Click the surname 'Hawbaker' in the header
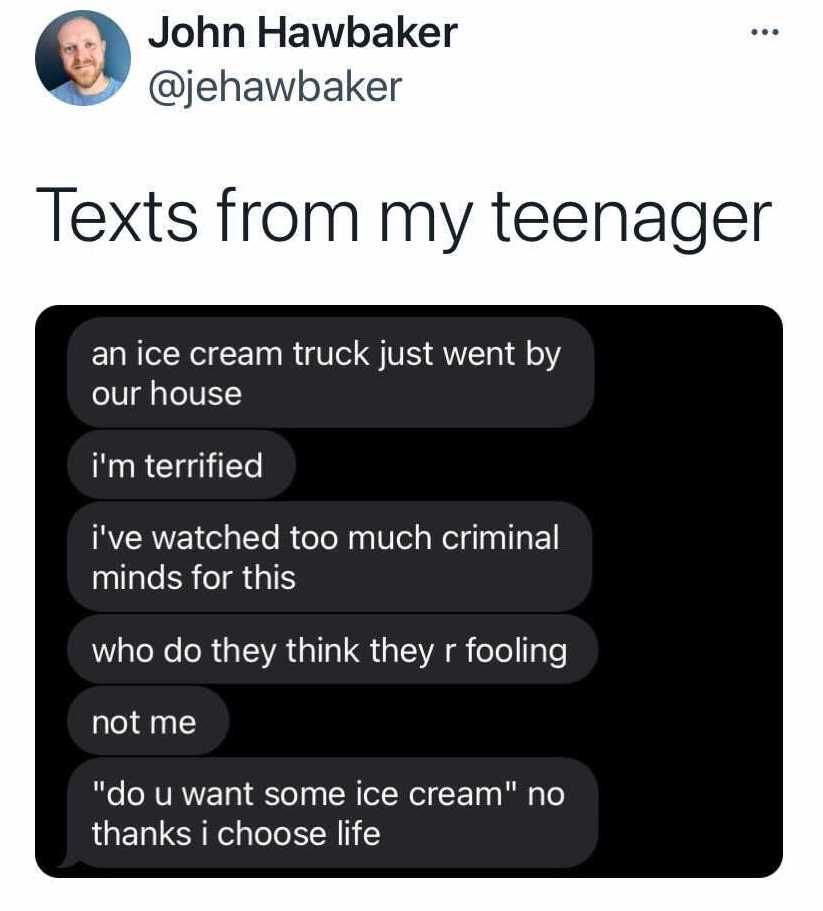 point(357,33)
